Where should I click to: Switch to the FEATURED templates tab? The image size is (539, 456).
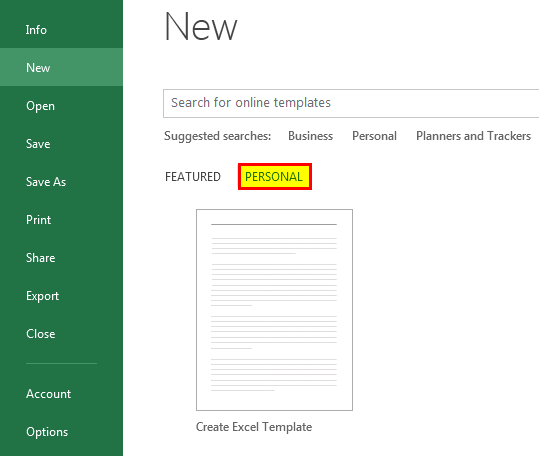point(193,177)
